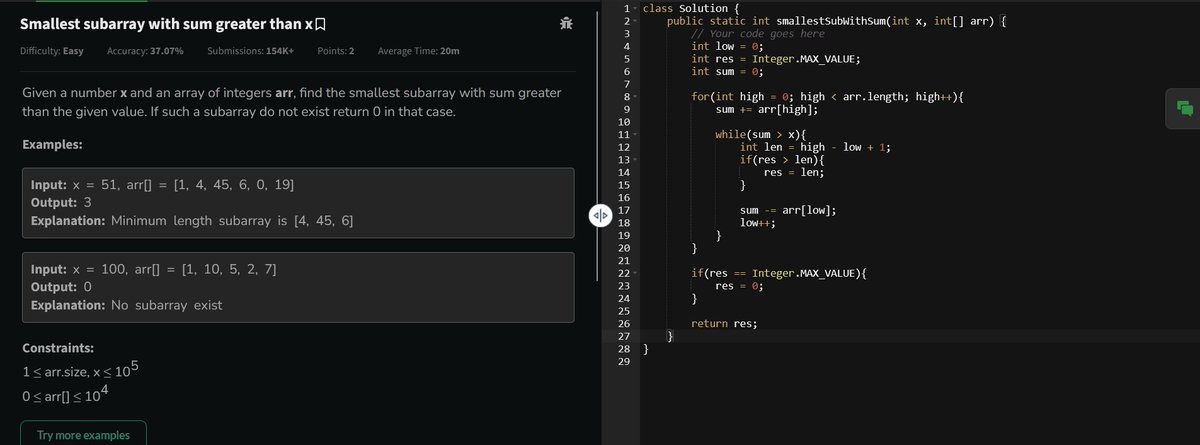Viewport: 1200px width, 445px height.
Task: Click the Output: 0 line
Action: 62,287
